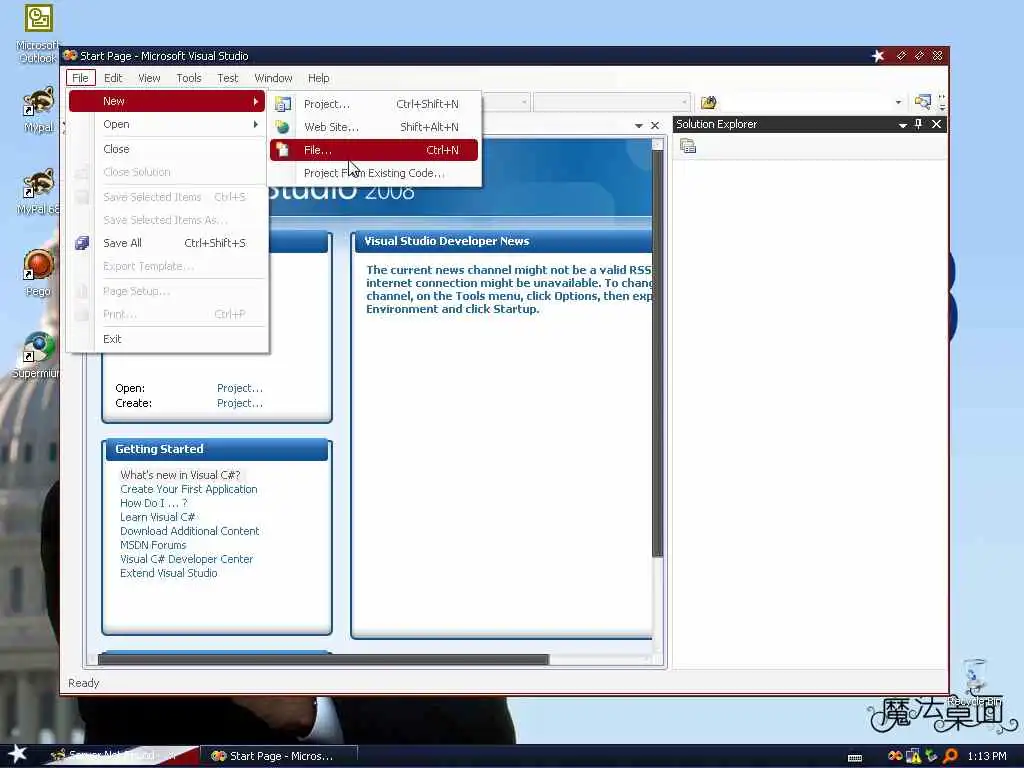Click the keyboard icon in the taskbar
This screenshot has height=768, width=1024.
tap(855, 758)
